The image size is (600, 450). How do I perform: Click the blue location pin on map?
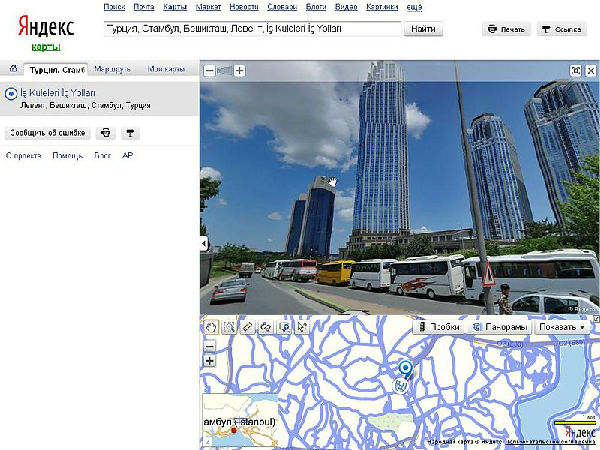(405, 370)
